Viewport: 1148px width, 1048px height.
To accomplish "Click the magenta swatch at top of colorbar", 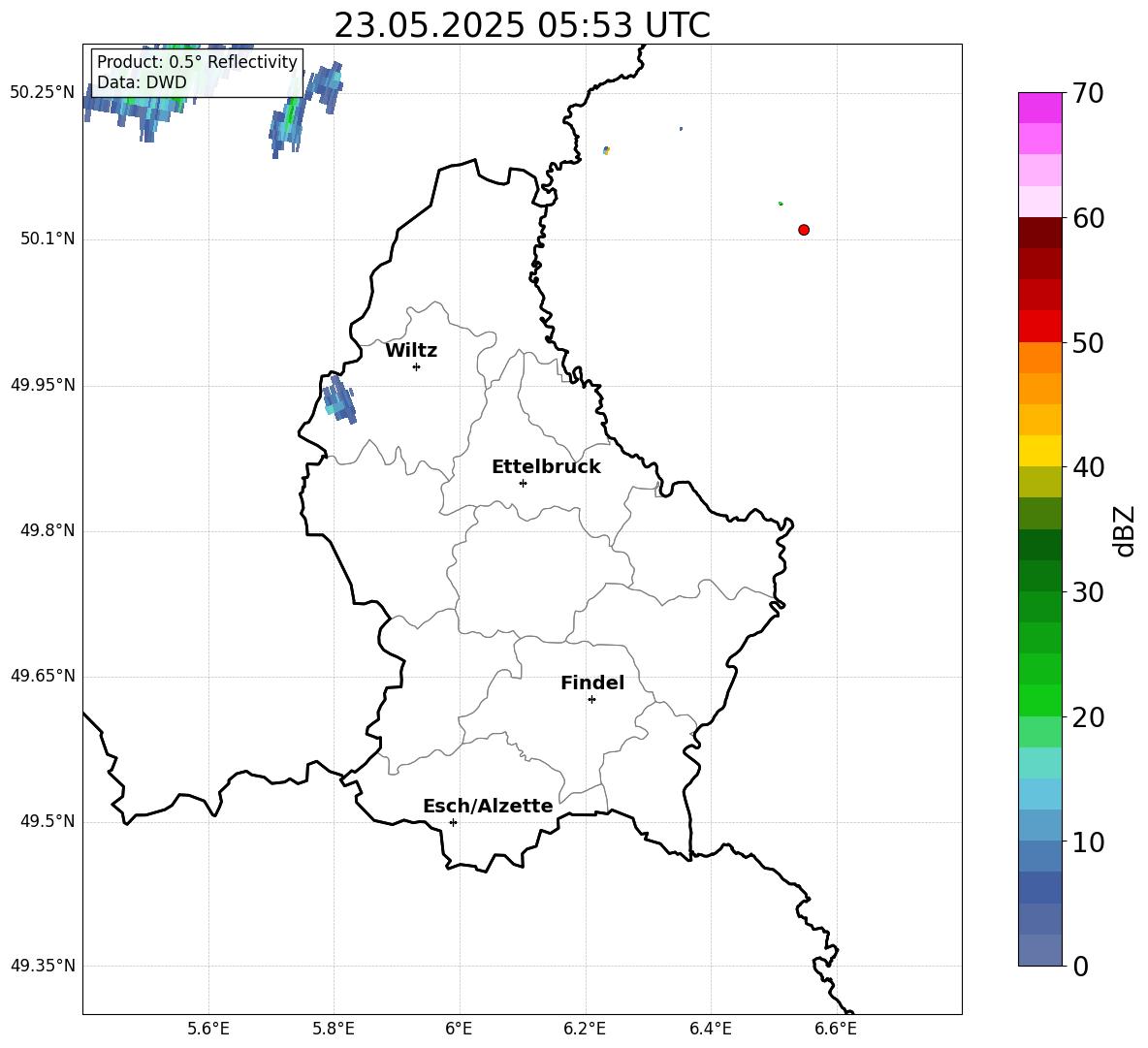I will click(x=1039, y=108).
